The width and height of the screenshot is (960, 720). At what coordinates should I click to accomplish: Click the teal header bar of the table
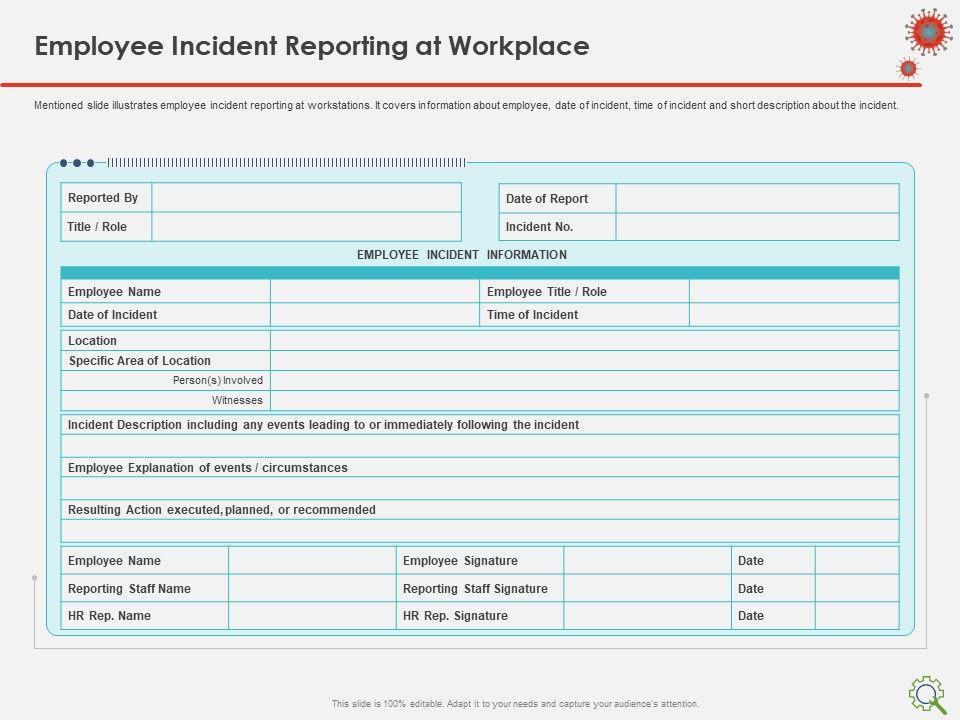click(480, 273)
